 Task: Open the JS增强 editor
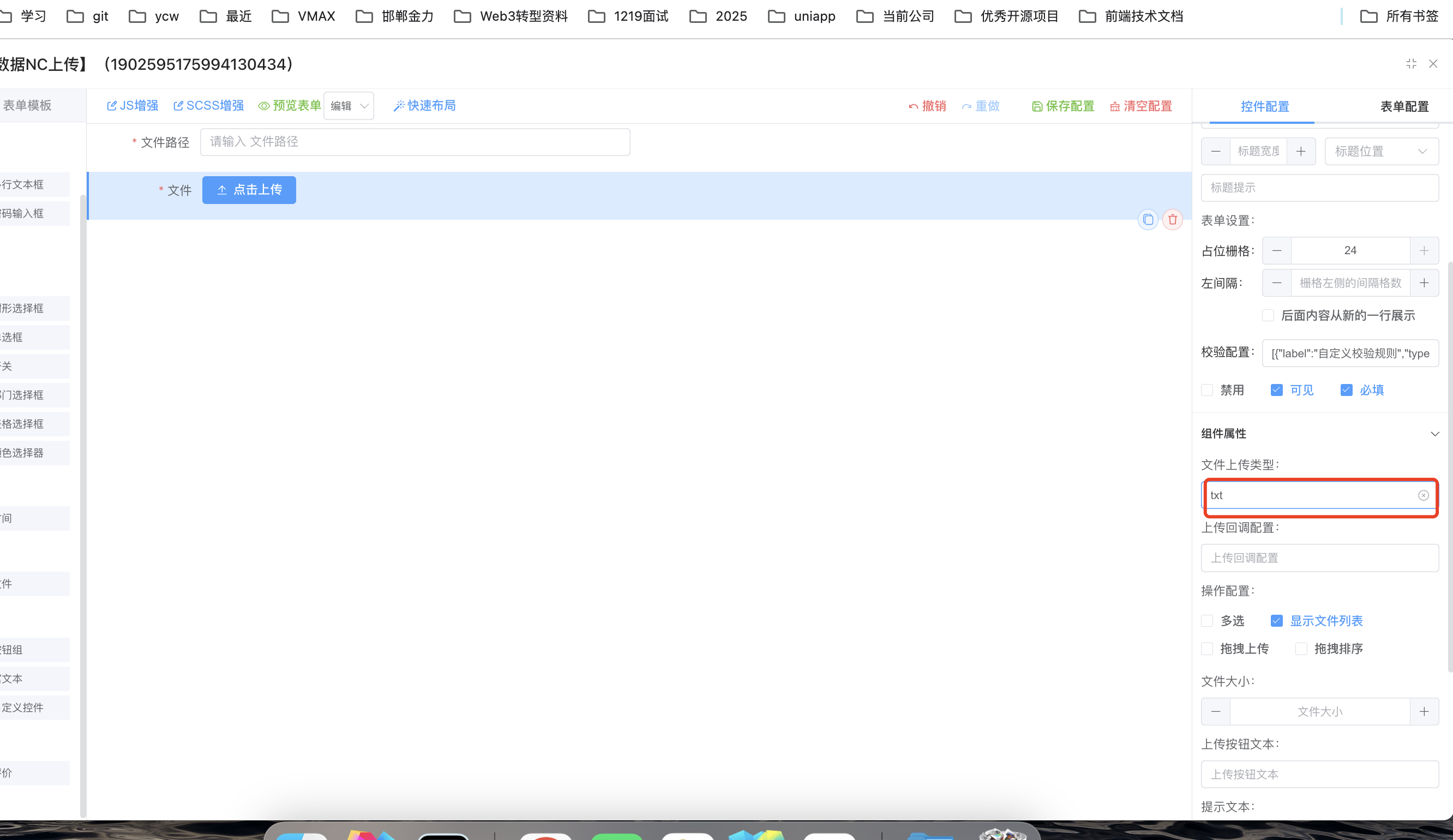tap(133, 105)
